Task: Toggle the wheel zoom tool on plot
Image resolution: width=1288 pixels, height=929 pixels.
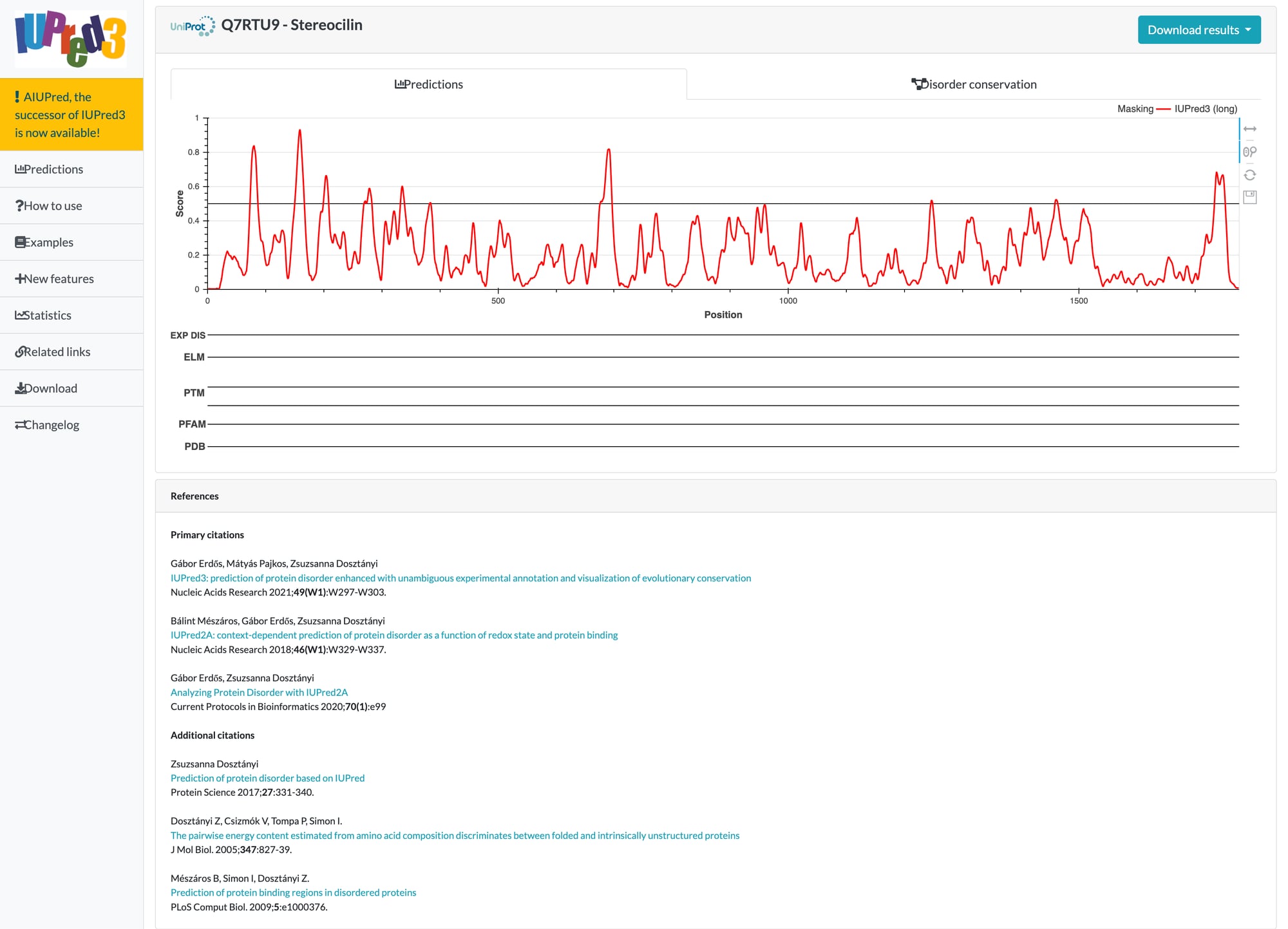Action: point(1249,152)
